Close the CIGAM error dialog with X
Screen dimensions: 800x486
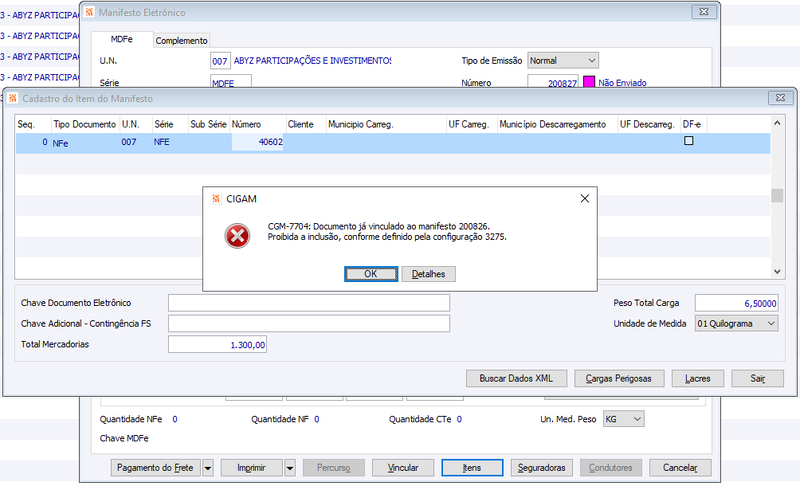[x=585, y=198]
